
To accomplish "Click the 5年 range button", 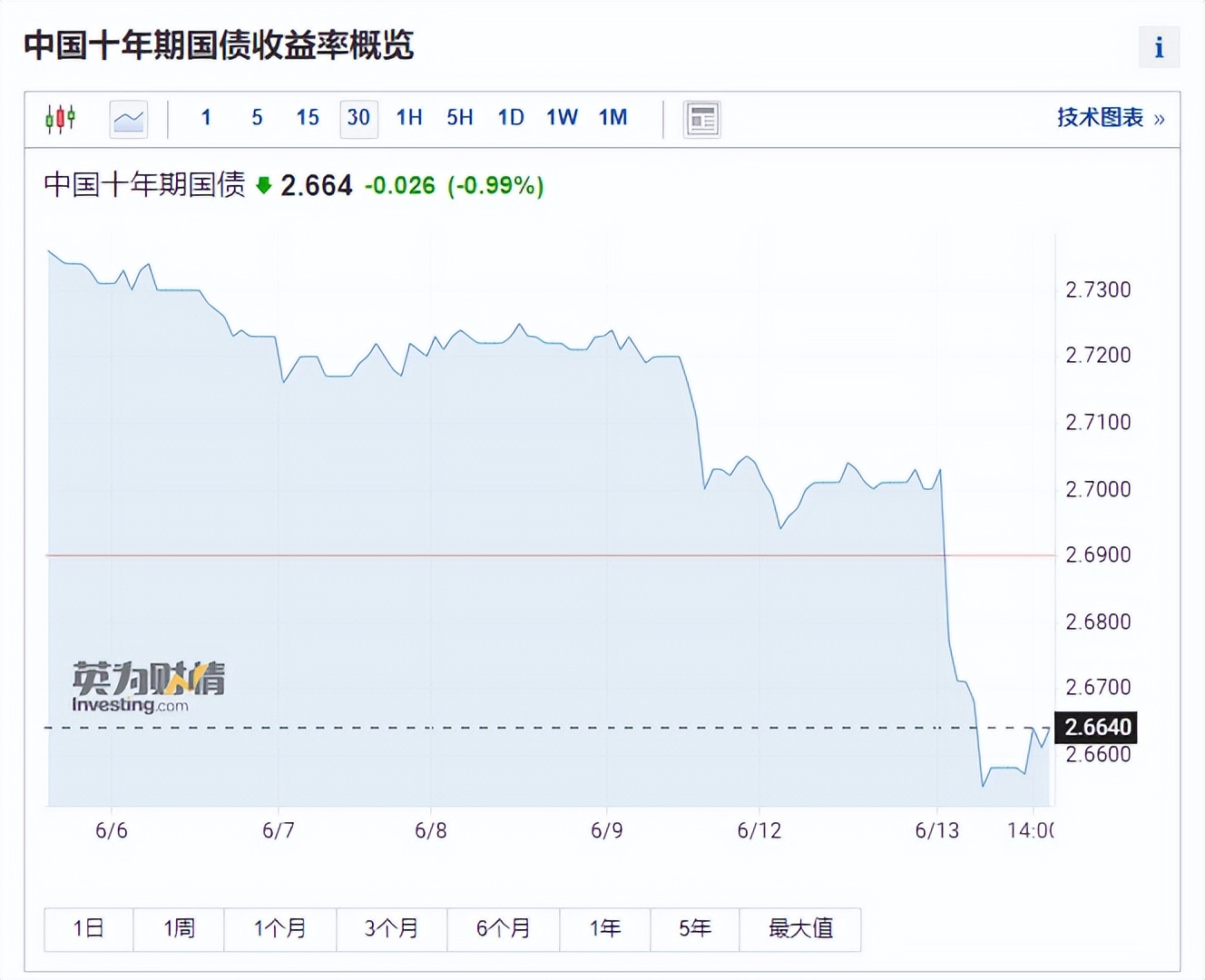I will tap(695, 928).
